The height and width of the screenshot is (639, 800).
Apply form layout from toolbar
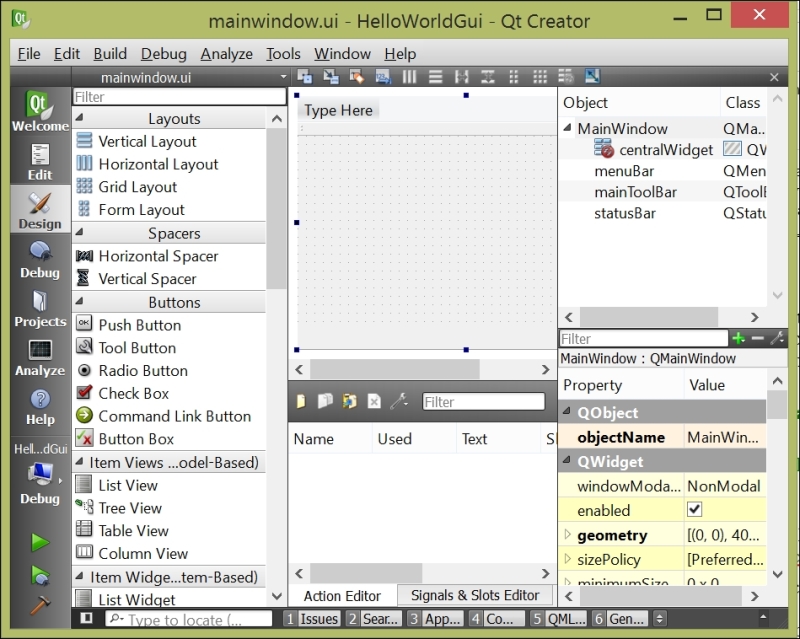[513, 77]
